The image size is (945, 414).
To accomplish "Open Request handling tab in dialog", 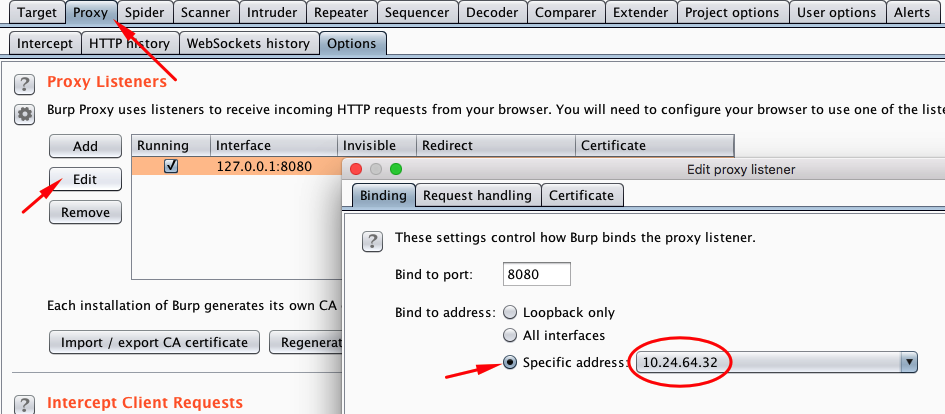I will [477, 195].
